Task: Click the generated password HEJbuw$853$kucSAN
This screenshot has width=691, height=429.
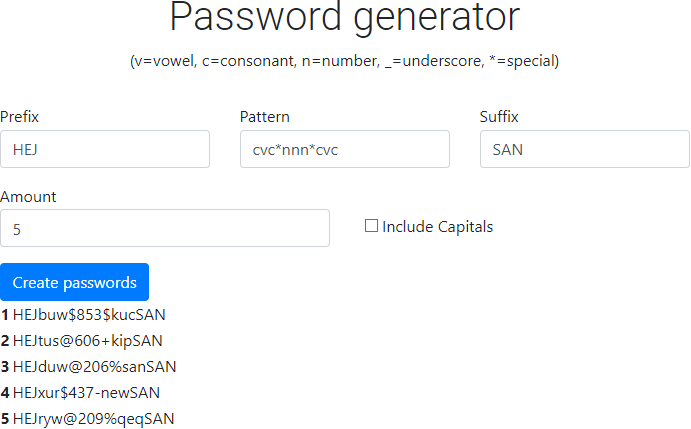Action: [x=89, y=315]
